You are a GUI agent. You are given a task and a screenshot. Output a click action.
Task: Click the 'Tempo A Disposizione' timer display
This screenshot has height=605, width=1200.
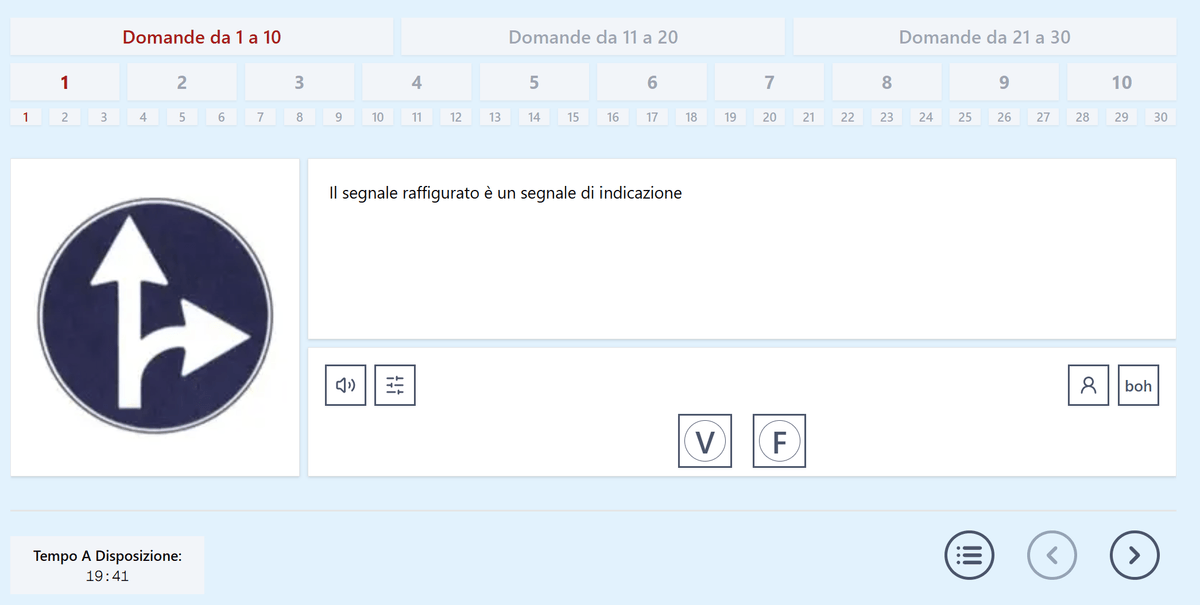(x=105, y=564)
